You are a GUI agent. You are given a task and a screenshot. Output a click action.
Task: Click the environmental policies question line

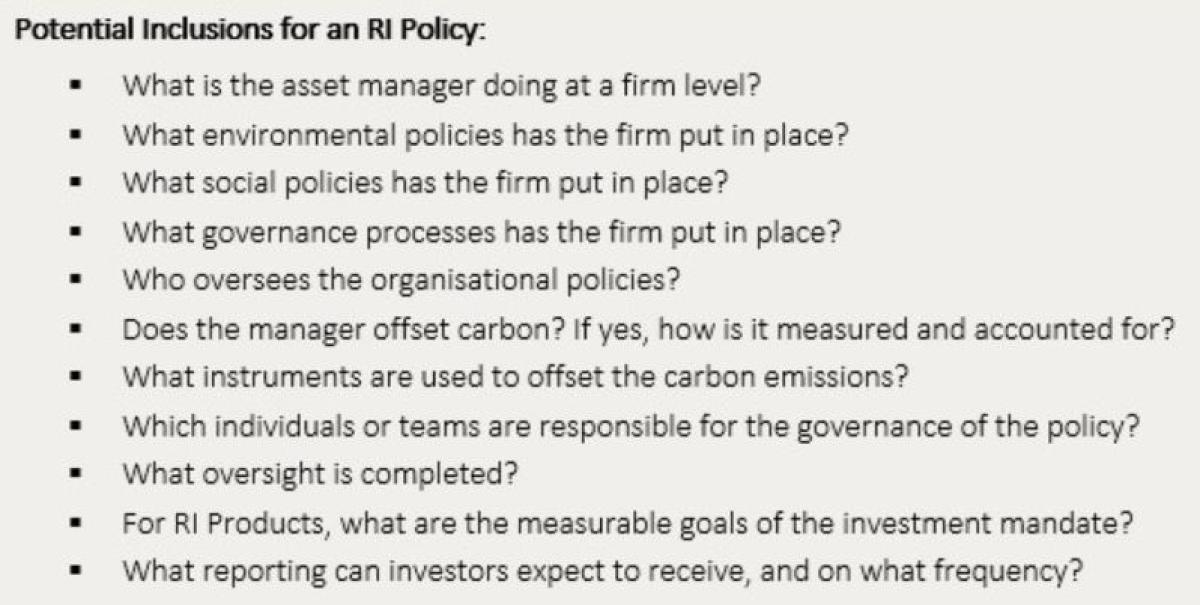tap(486, 133)
